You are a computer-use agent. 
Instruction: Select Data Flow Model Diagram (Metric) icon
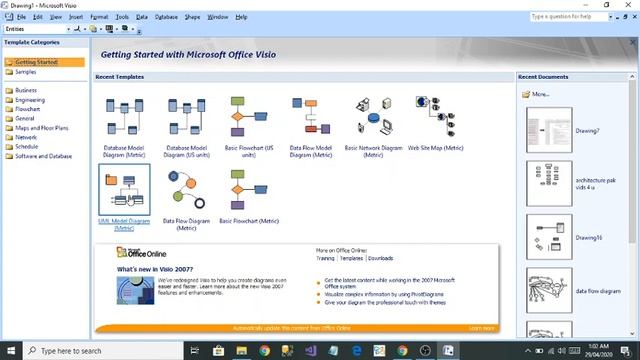311,117
